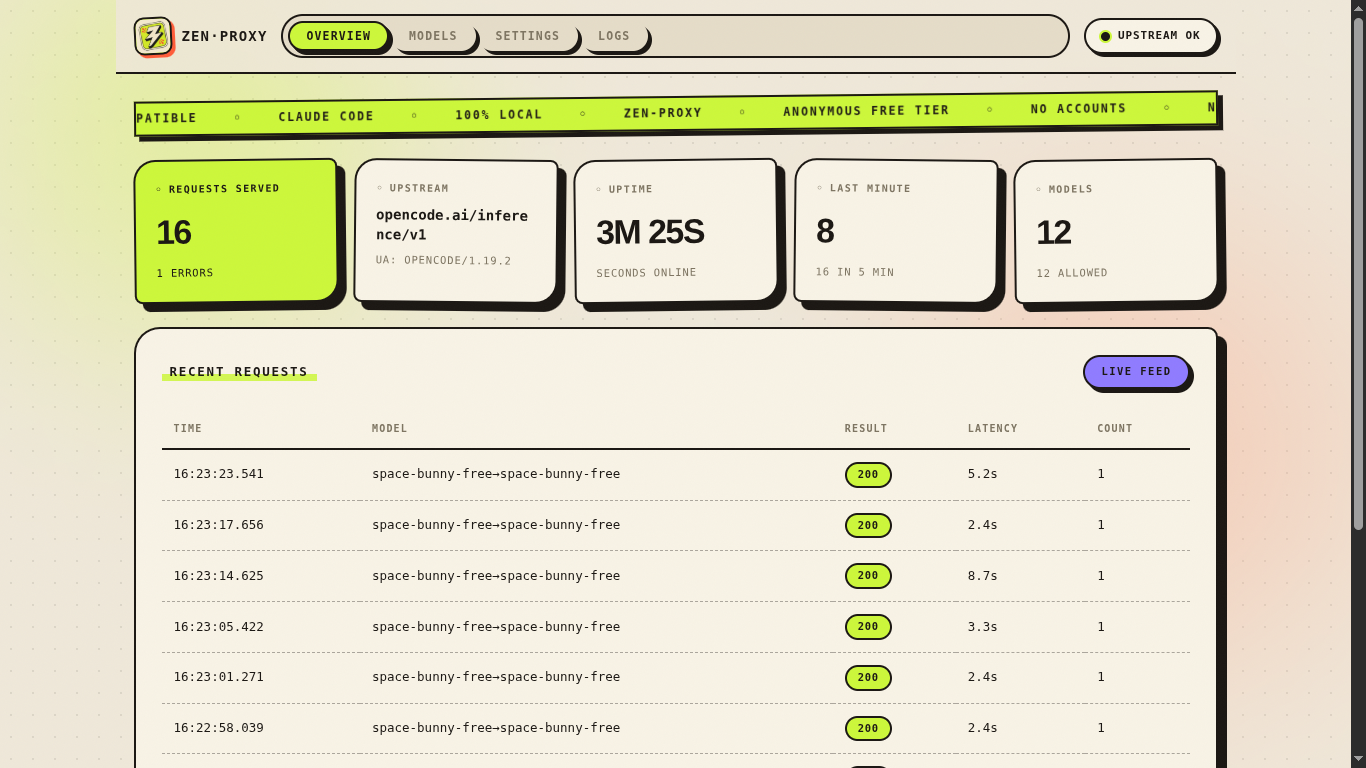Click the Upstream OK status button
Viewport: 1366px width, 768px height.
click(1151, 36)
